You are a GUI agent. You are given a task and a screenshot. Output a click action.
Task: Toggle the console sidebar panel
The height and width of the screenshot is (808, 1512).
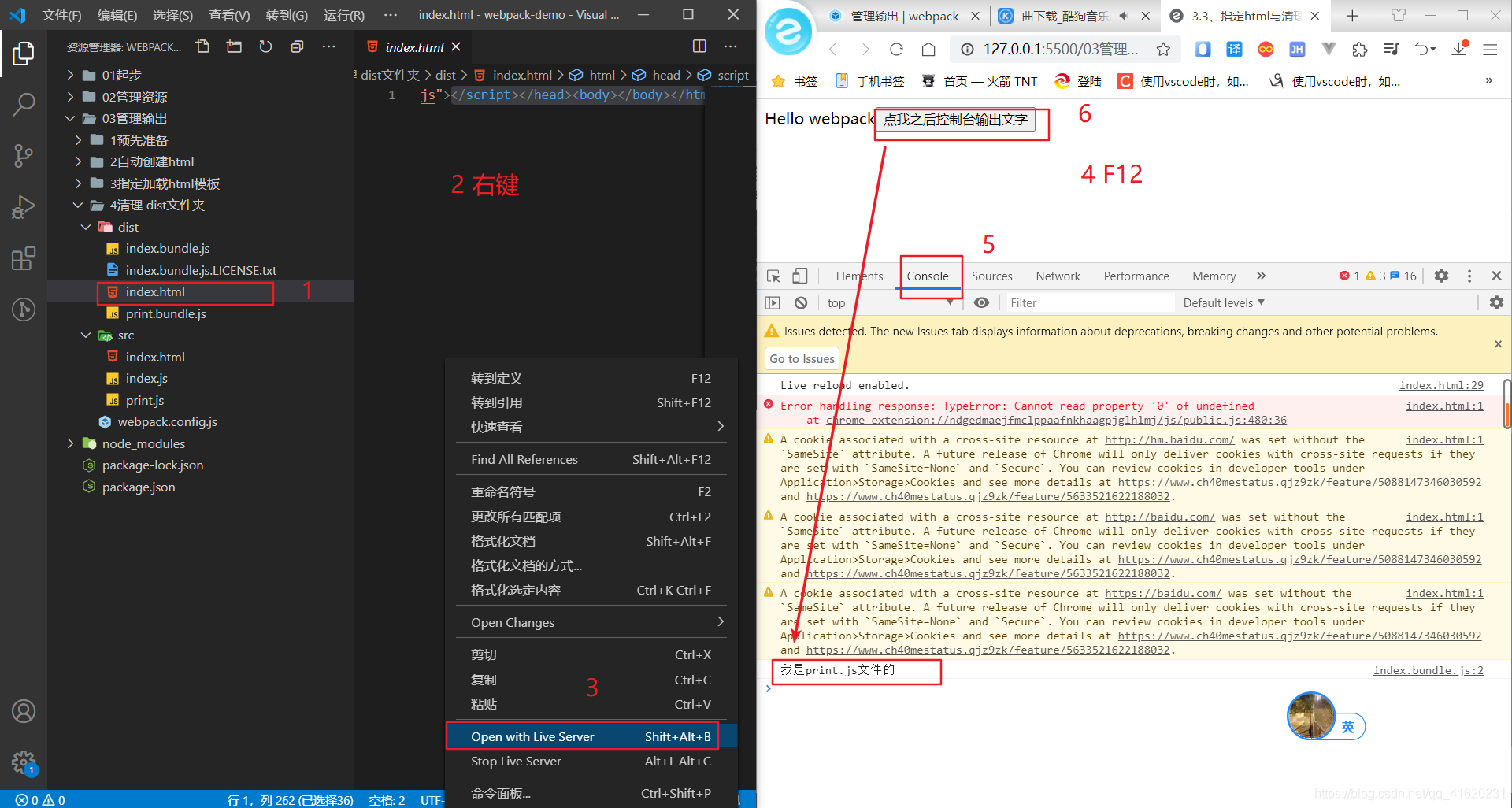tap(773, 302)
